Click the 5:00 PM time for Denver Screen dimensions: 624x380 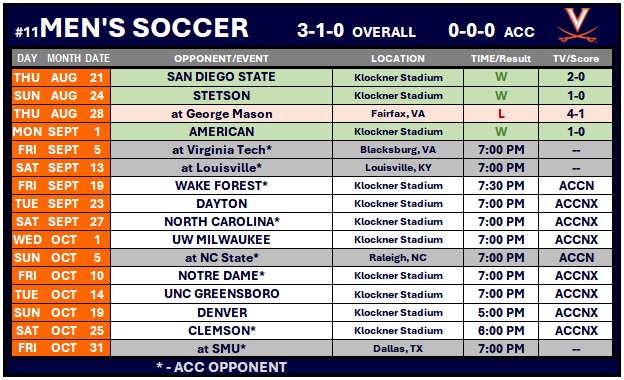point(501,313)
